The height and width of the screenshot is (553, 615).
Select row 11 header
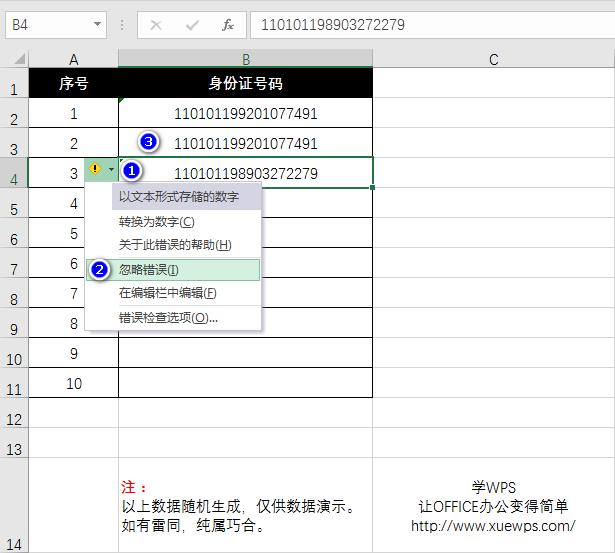(x=14, y=383)
